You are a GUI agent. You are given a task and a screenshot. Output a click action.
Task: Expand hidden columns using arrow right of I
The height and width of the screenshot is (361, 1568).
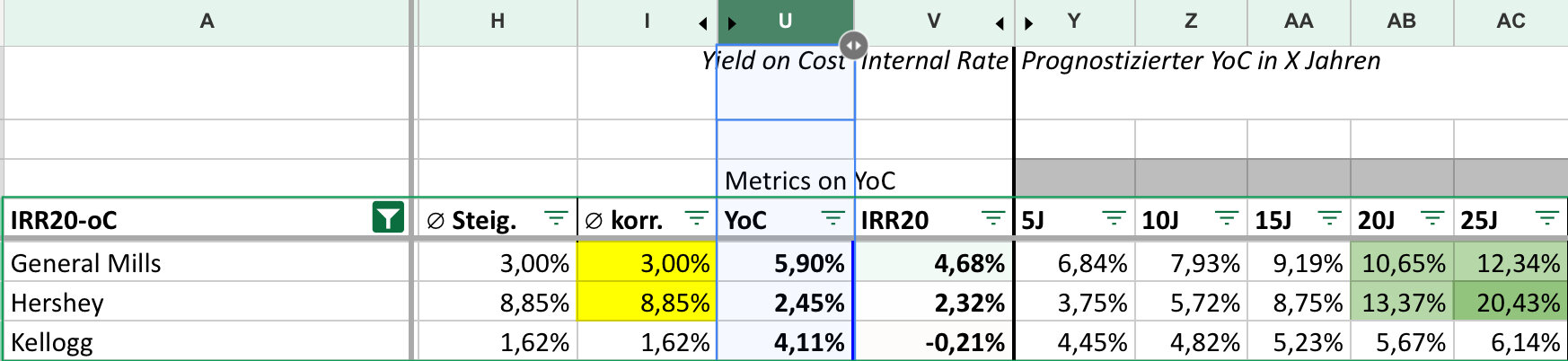coord(702,23)
